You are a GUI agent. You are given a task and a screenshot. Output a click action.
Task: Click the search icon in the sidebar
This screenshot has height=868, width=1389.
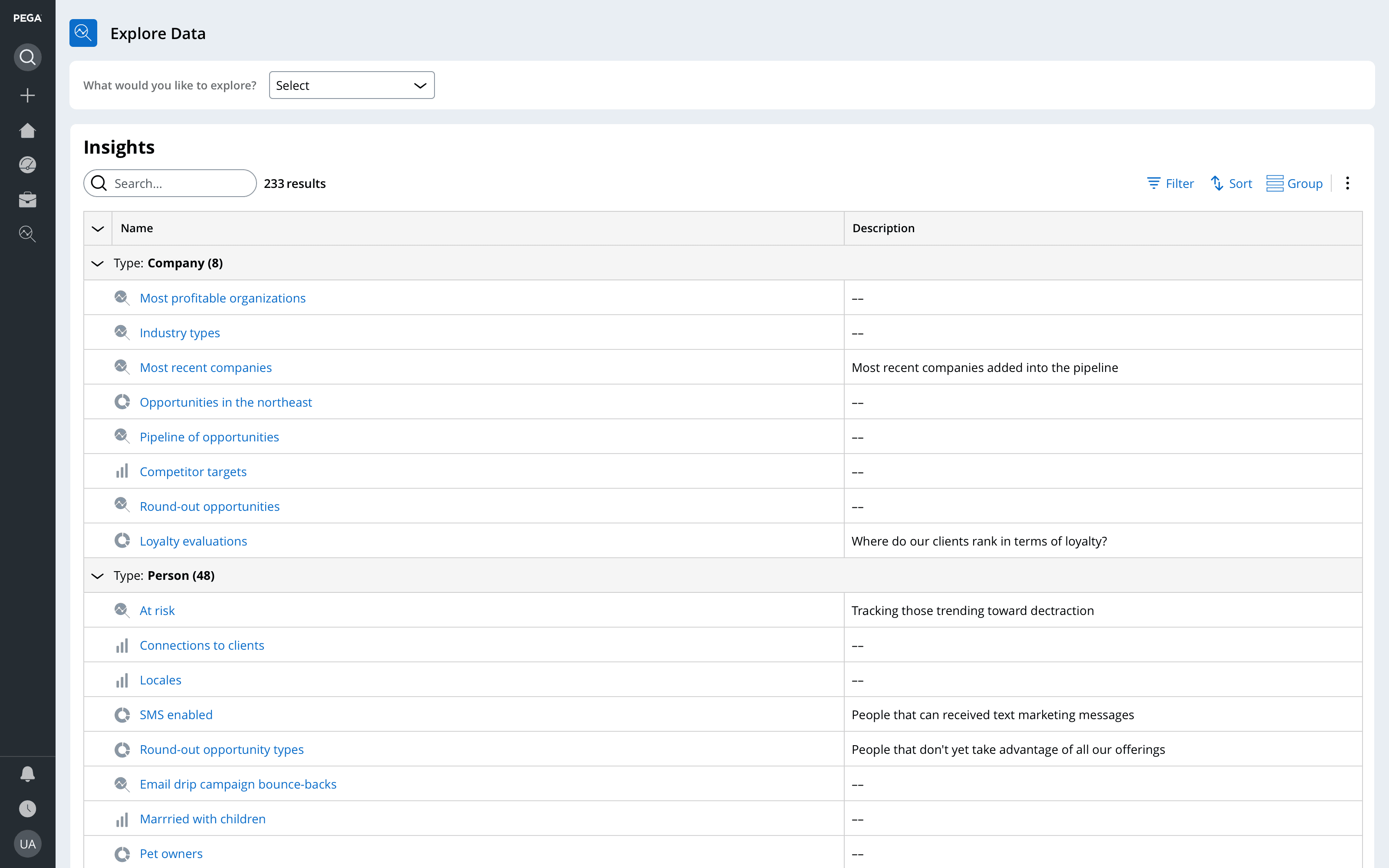(27, 57)
